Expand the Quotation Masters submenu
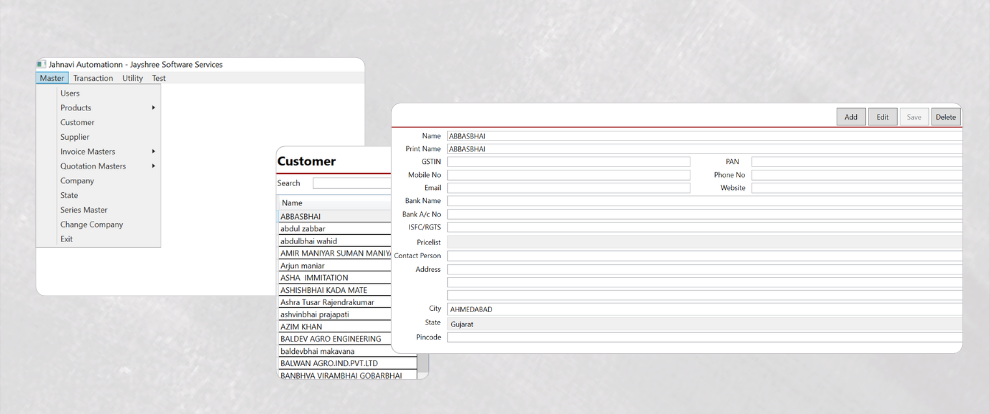 point(153,166)
